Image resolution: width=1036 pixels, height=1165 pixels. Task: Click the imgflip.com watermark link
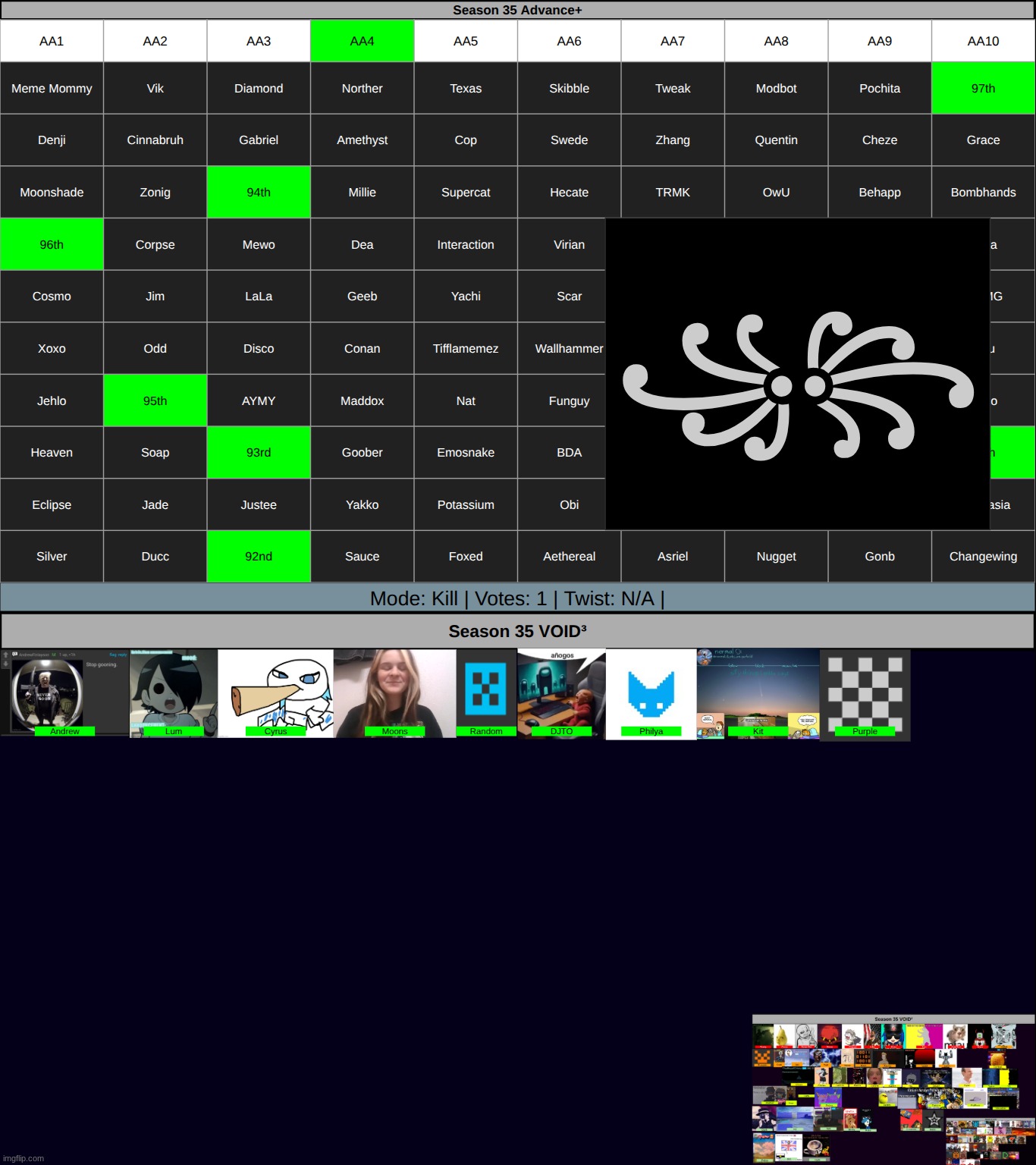click(24, 1158)
